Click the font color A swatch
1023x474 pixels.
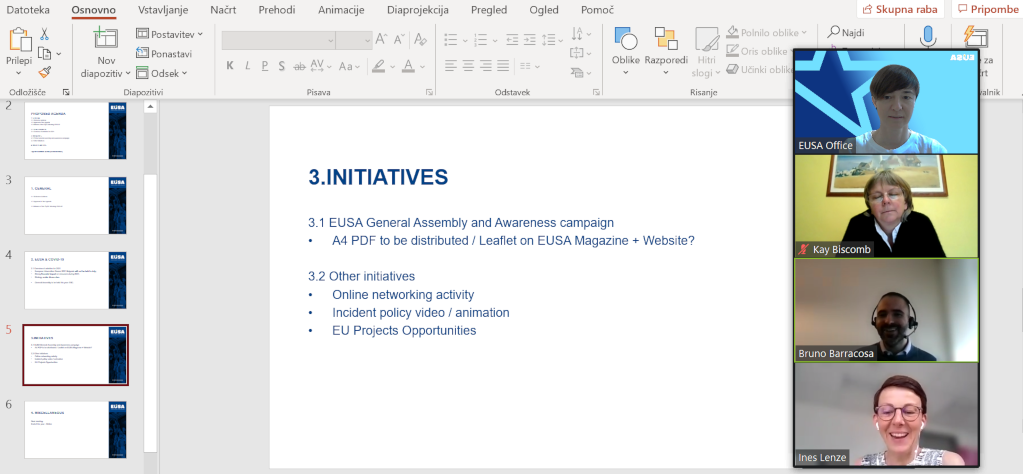tap(407, 66)
